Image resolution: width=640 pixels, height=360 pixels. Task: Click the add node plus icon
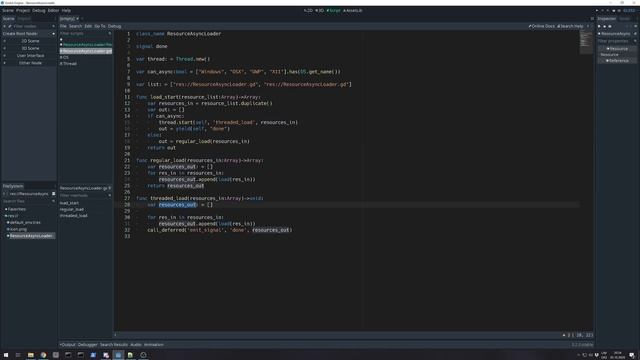pyautogui.click(x=4, y=26)
